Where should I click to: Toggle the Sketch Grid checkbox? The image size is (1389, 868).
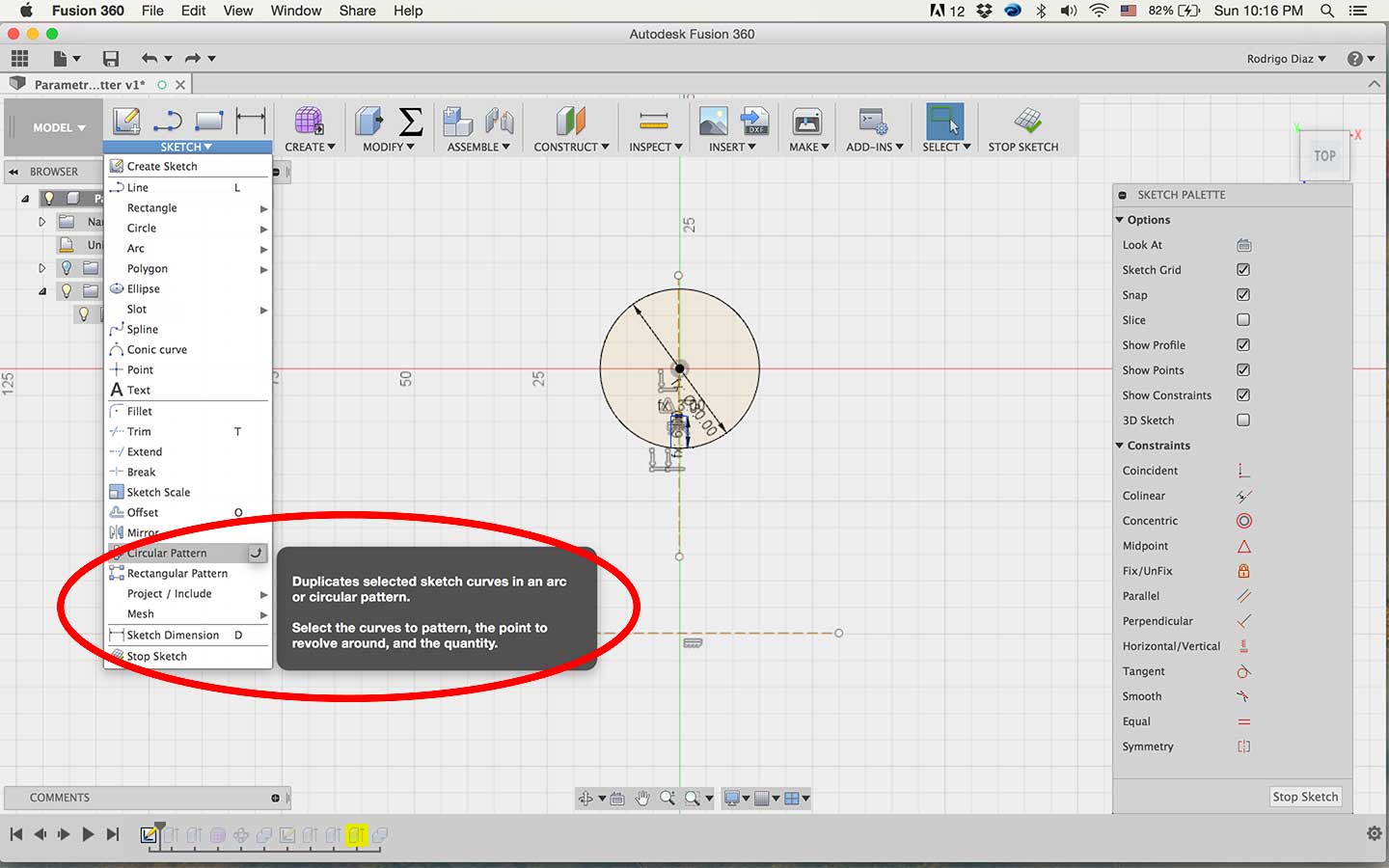pyautogui.click(x=1243, y=270)
